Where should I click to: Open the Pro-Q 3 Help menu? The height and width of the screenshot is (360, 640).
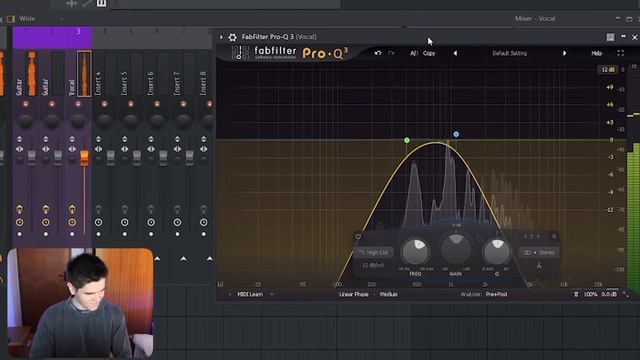click(596, 53)
